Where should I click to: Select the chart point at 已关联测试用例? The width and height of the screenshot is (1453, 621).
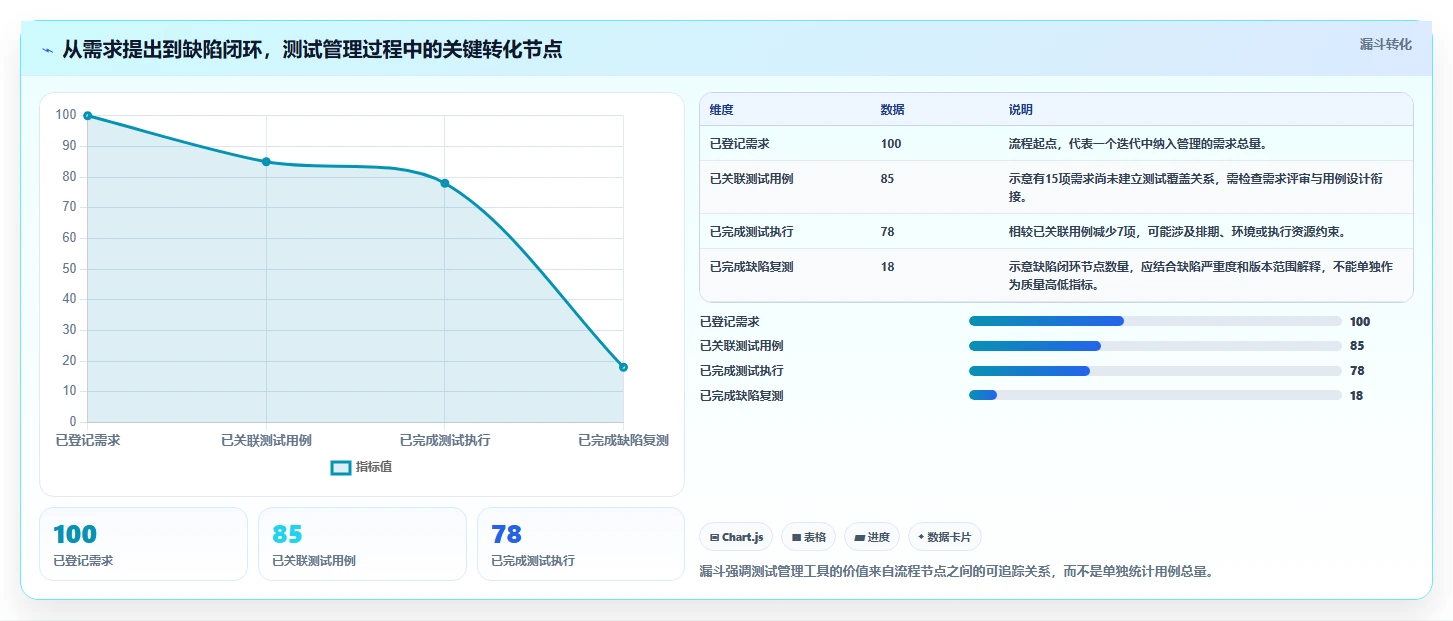point(266,162)
